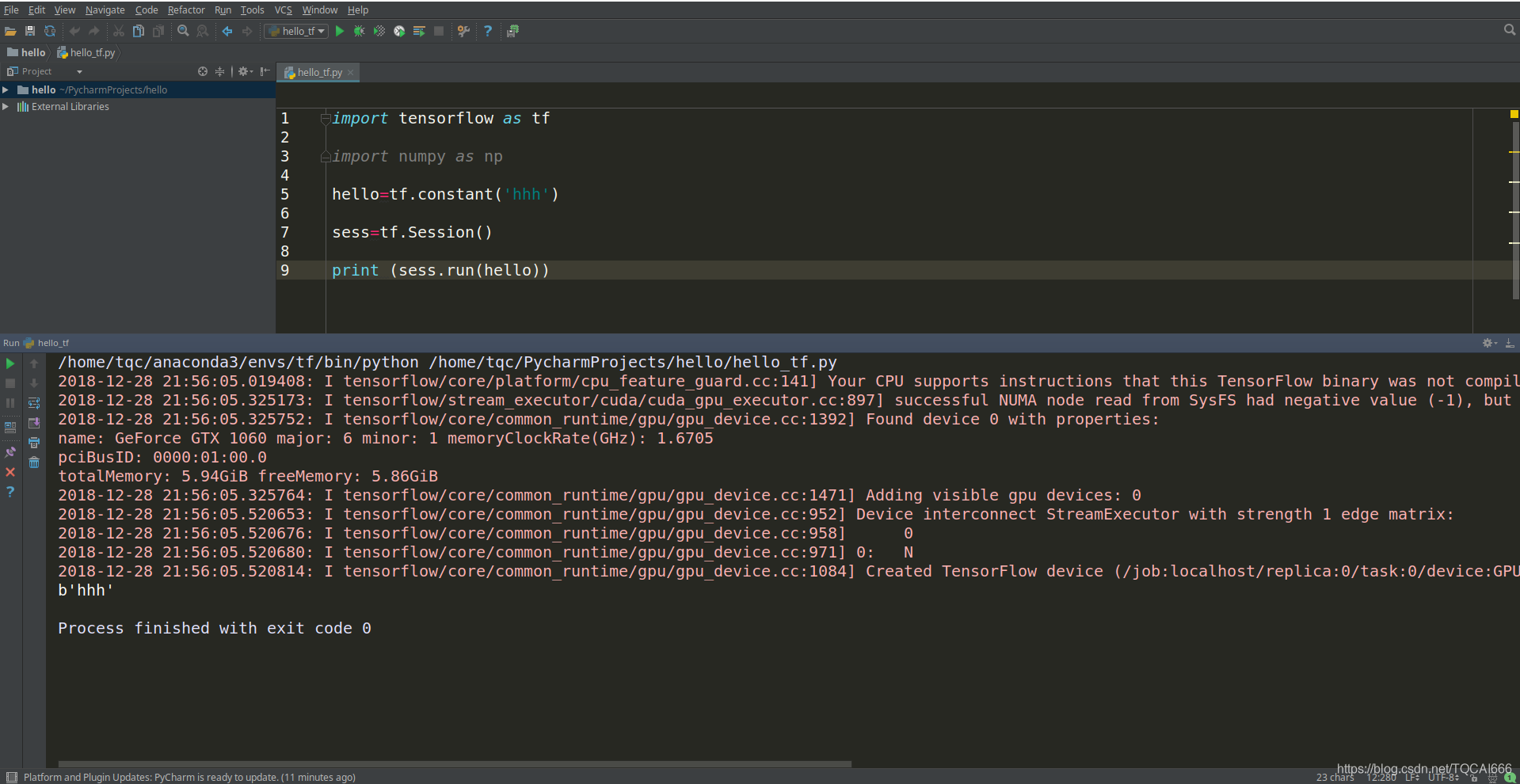Screen dimensions: 1520x784
Task: Click the PyCharm update notification text
Action: pos(189,777)
